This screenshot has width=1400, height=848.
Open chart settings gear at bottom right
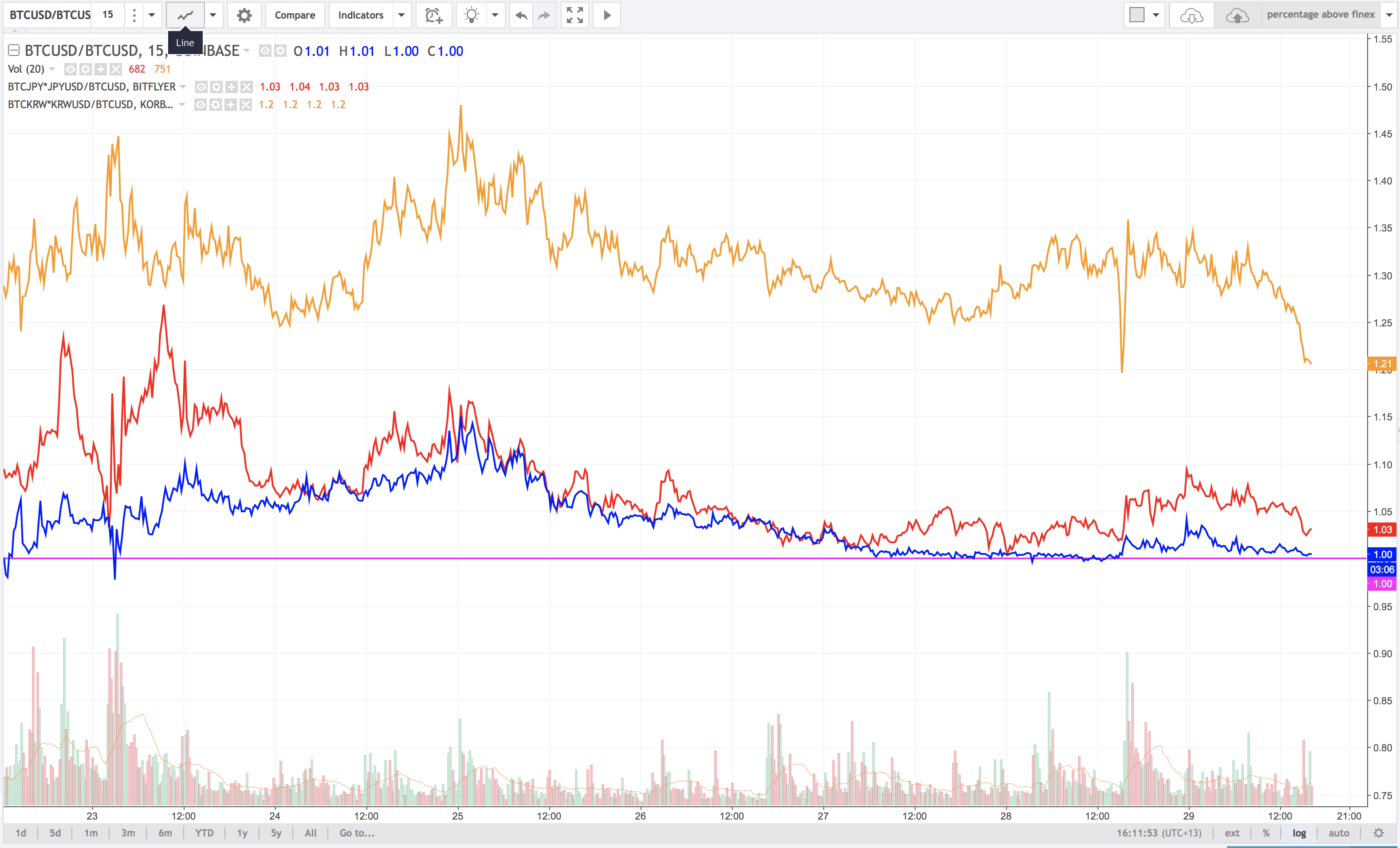[x=1378, y=832]
